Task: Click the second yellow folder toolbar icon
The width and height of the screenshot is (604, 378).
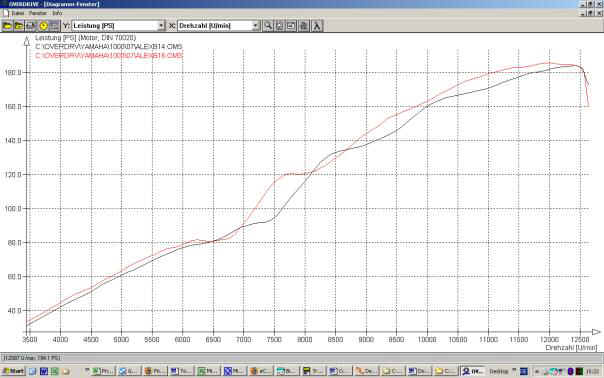Action: pyautogui.click(x=19, y=26)
